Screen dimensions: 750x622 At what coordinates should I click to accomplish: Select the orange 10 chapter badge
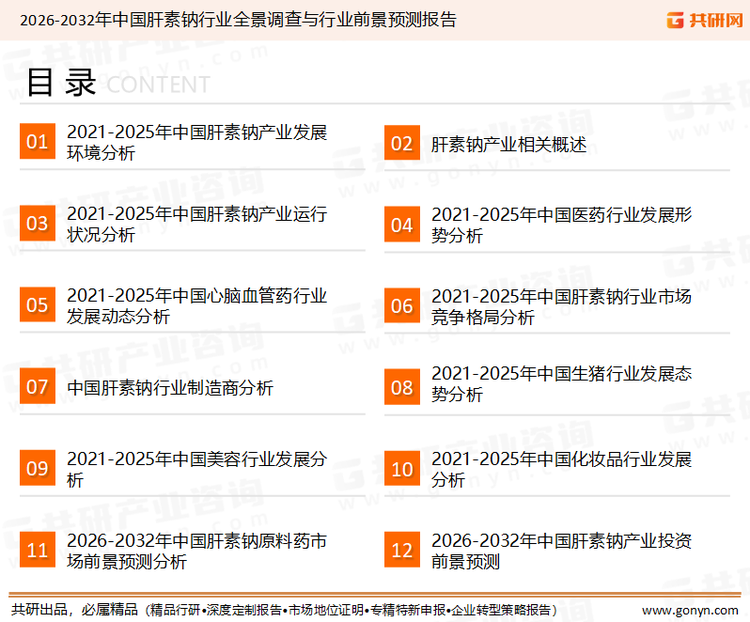pyautogui.click(x=402, y=469)
